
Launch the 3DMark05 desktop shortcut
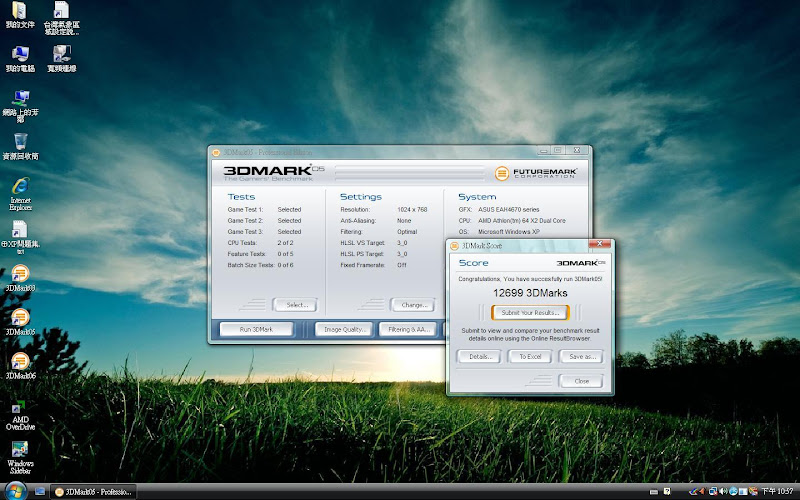click(20, 322)
